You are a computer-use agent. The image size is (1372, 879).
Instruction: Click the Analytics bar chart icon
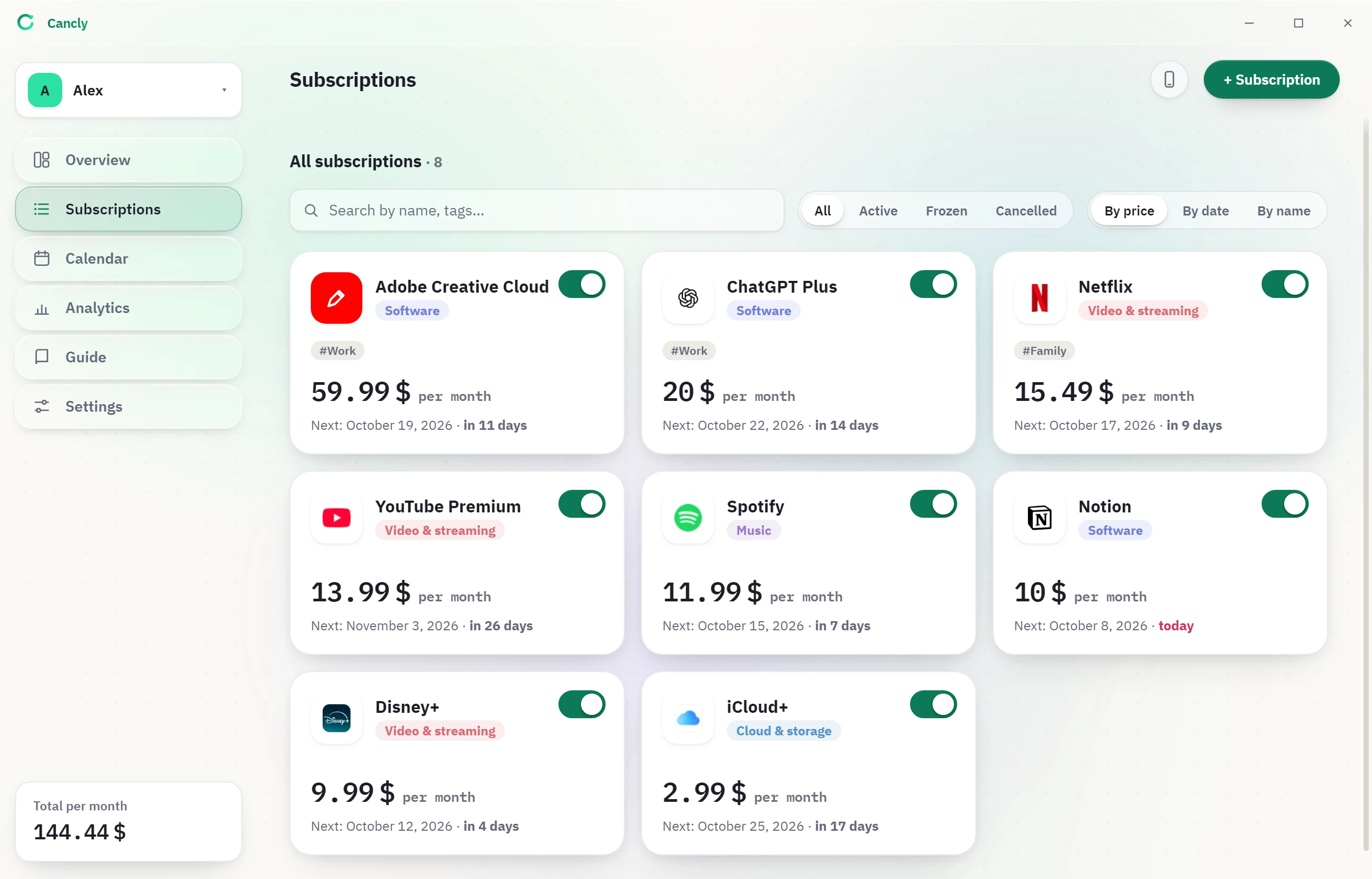click(42, 309)
